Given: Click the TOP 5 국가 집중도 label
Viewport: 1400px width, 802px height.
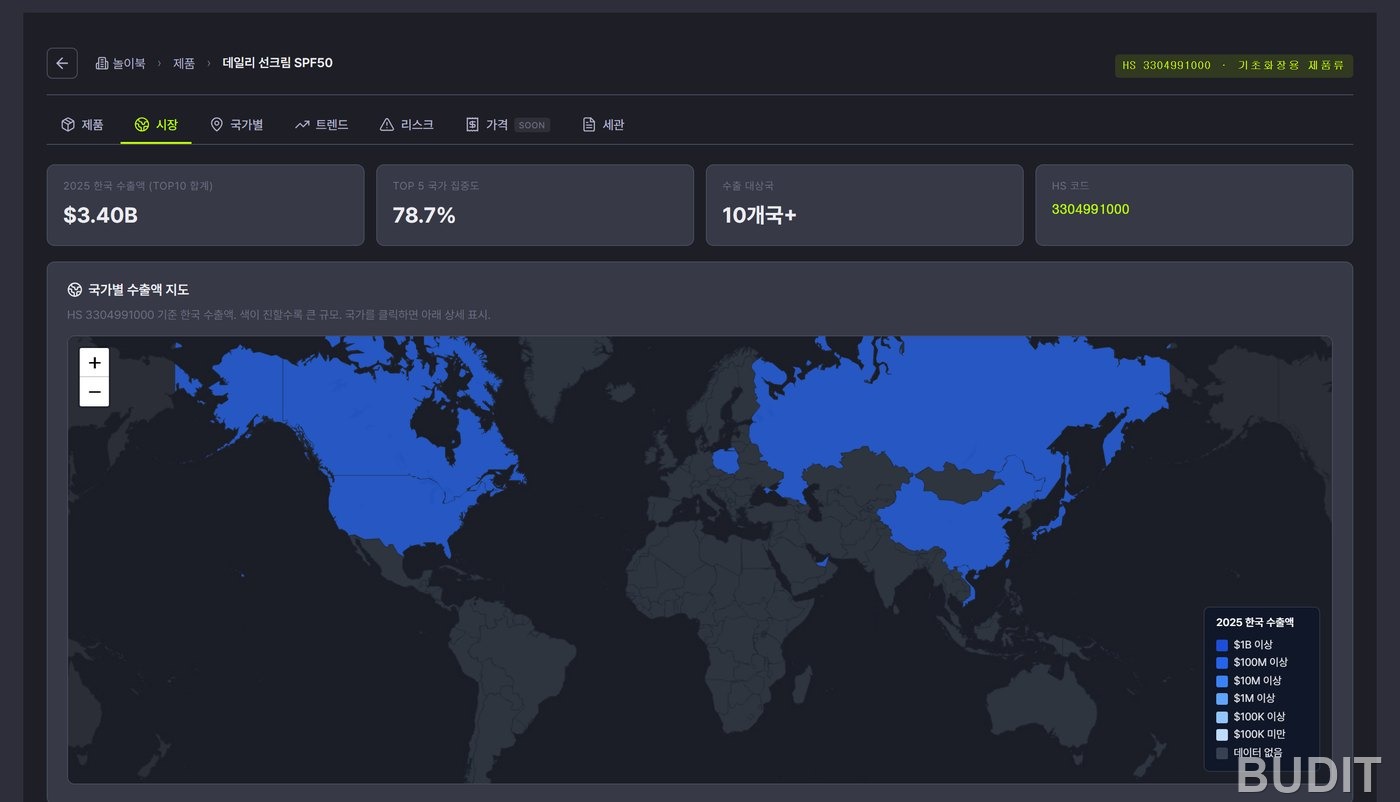Looking at the screenshot, I should coord(436,186).
